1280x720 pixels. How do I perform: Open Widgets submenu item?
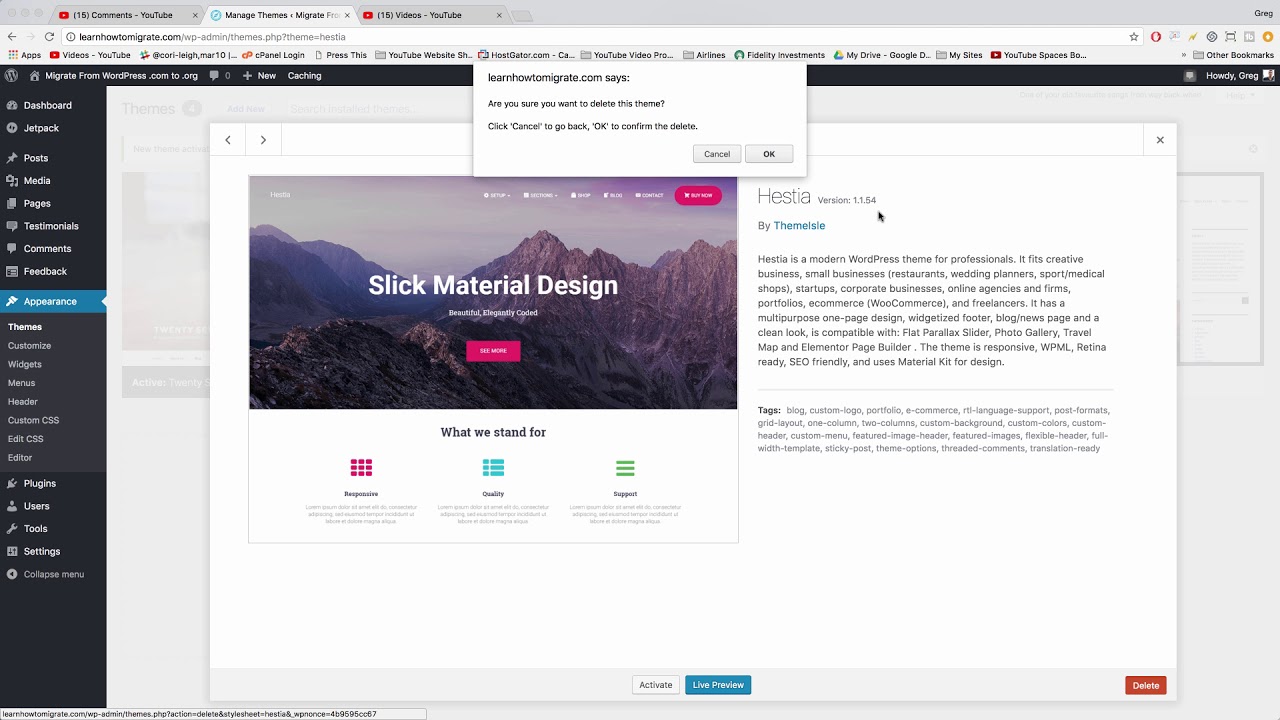click(x=25, y=364)
